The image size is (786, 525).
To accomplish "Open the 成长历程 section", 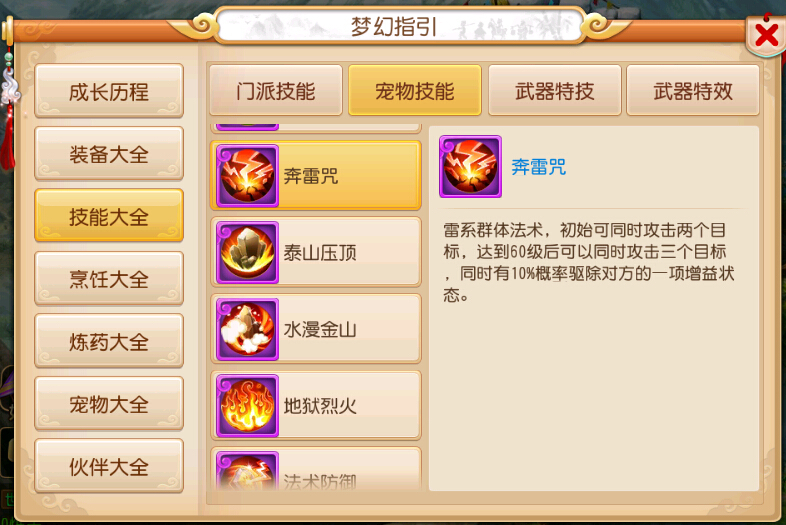I will click(x=109, y=91).
